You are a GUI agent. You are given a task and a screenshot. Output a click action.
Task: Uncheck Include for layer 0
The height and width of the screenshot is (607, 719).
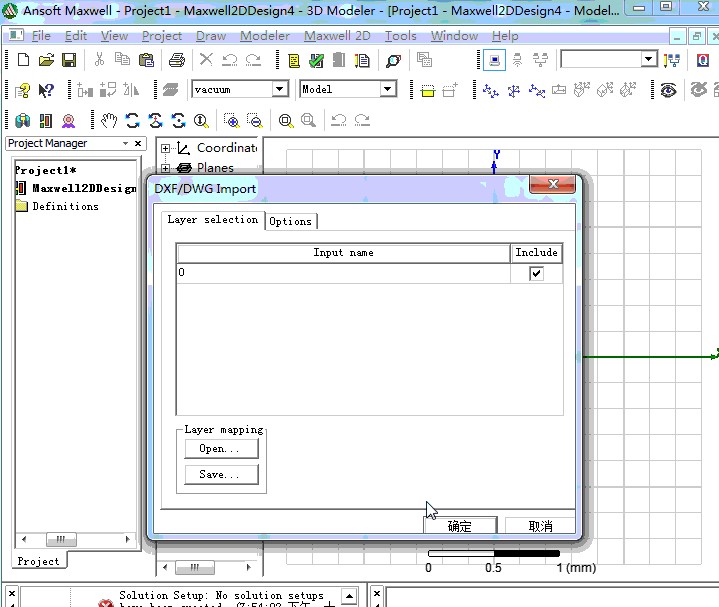tap(536, 274)
